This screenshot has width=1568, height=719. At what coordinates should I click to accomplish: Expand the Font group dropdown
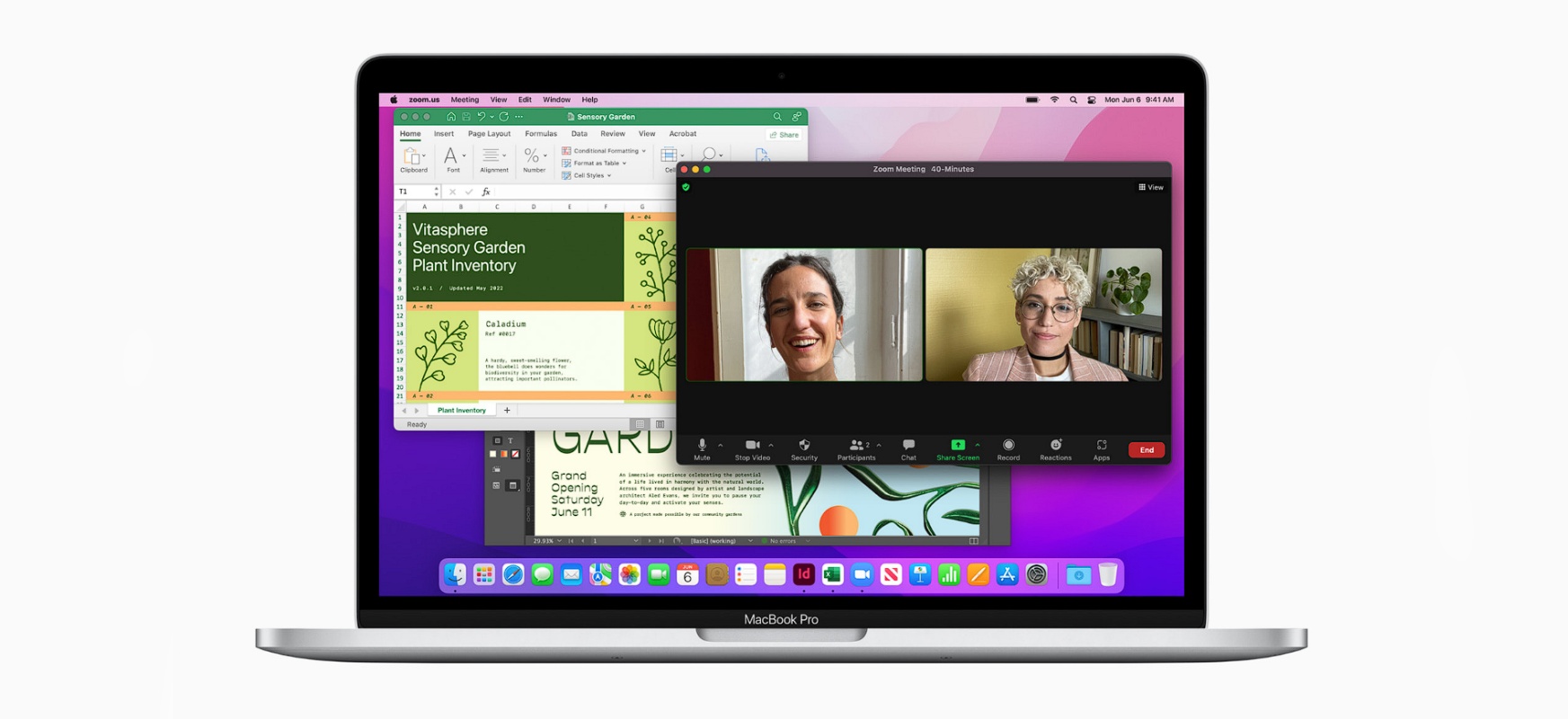point(464,155)
